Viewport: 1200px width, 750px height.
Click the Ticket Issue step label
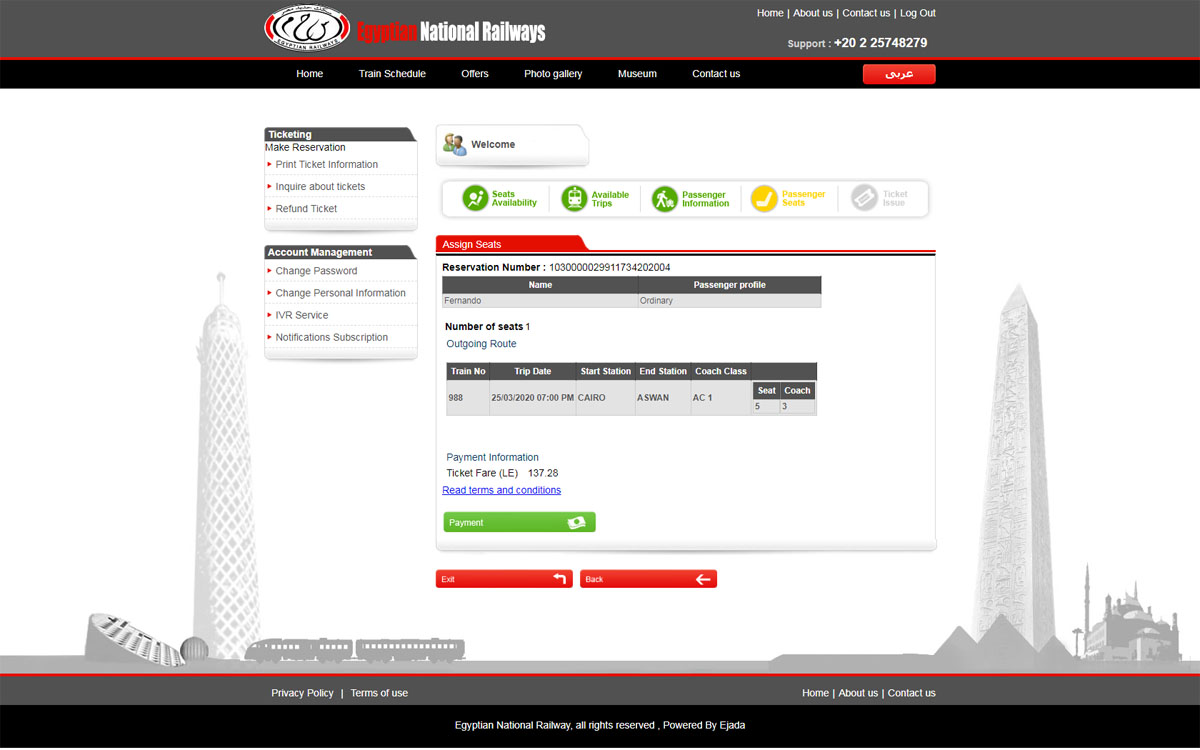tap(894, 199)
